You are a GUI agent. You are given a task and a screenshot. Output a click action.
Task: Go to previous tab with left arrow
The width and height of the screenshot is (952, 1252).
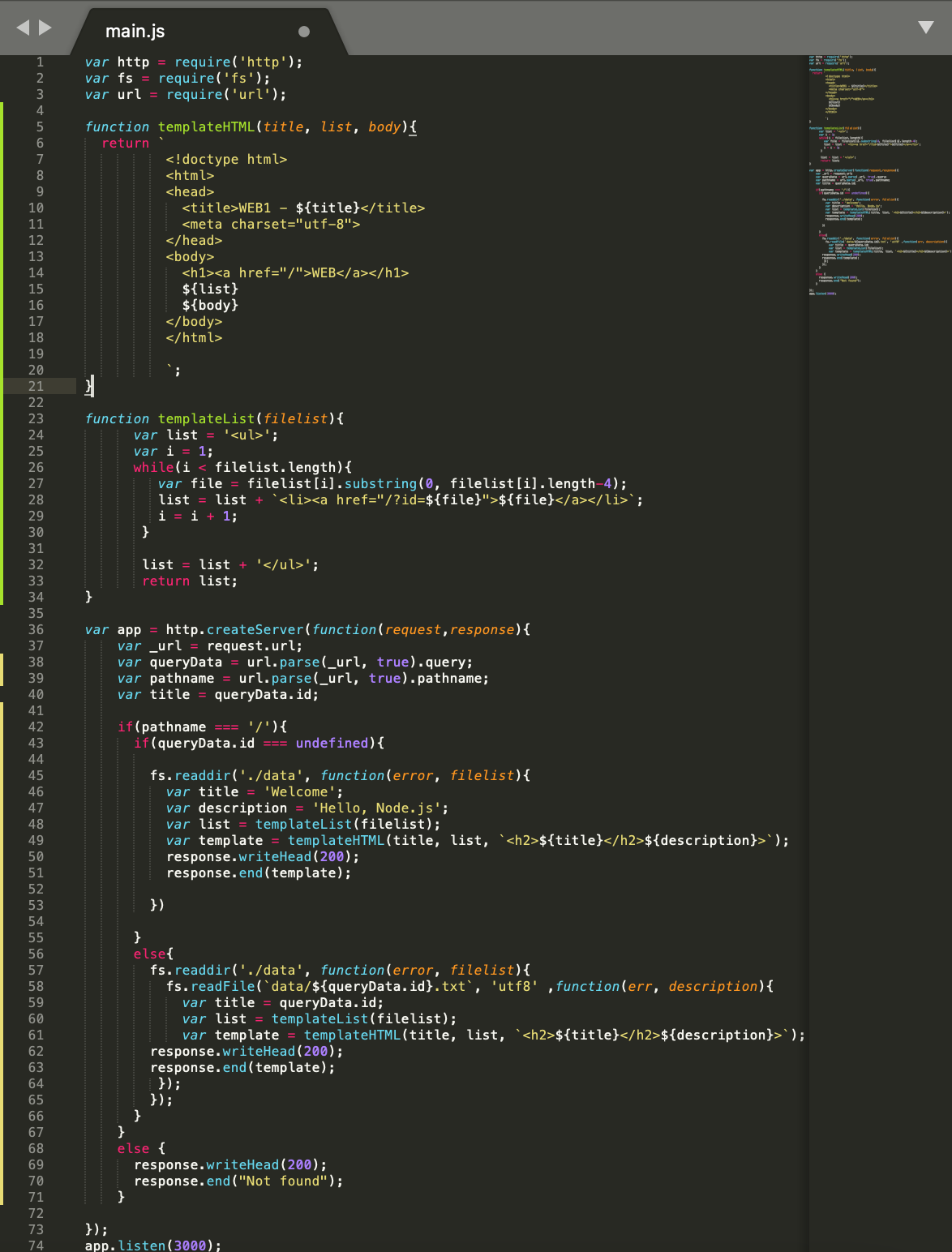click(x=23, y=28)
